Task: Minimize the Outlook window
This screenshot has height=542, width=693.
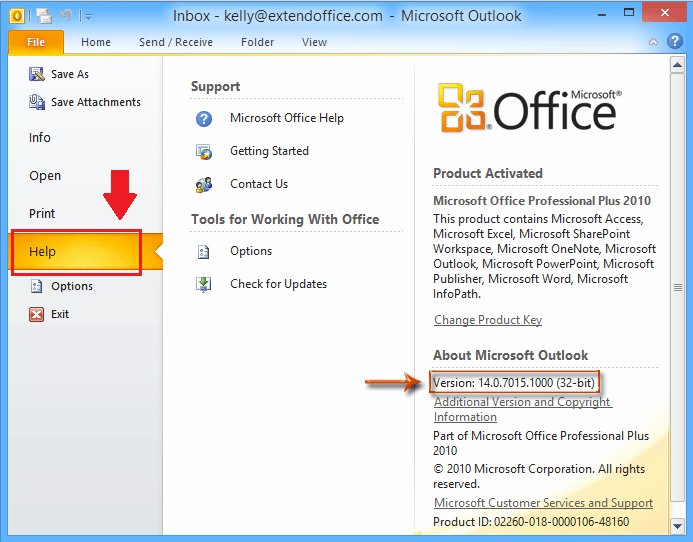Action: [x=602, y=15]
